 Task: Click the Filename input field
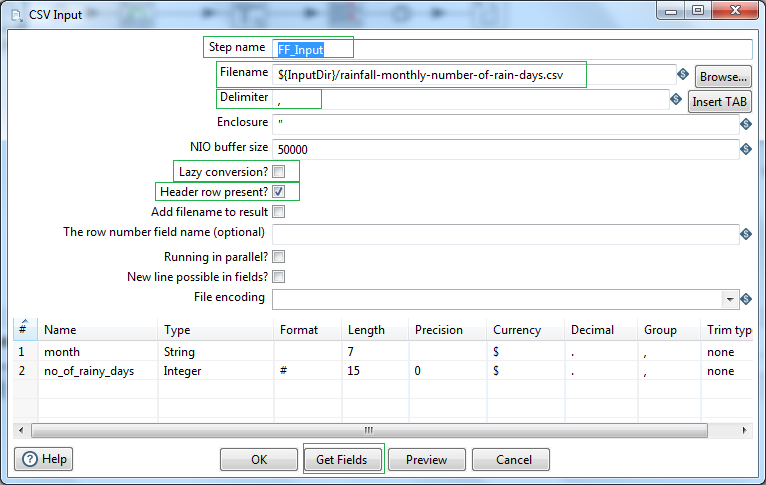[474, 75]
